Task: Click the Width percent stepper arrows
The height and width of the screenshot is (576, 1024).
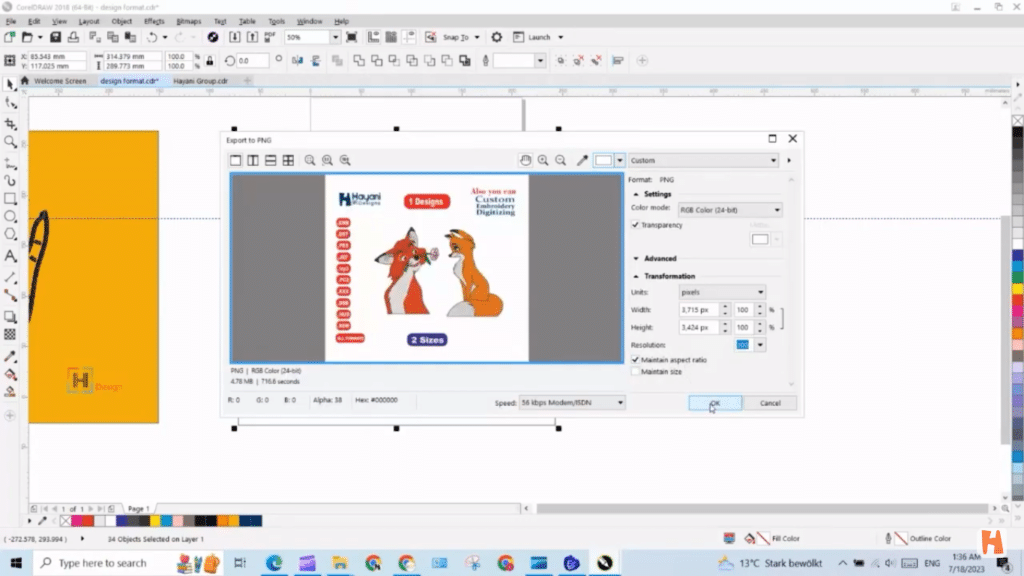Action: (x=760, y=310)
